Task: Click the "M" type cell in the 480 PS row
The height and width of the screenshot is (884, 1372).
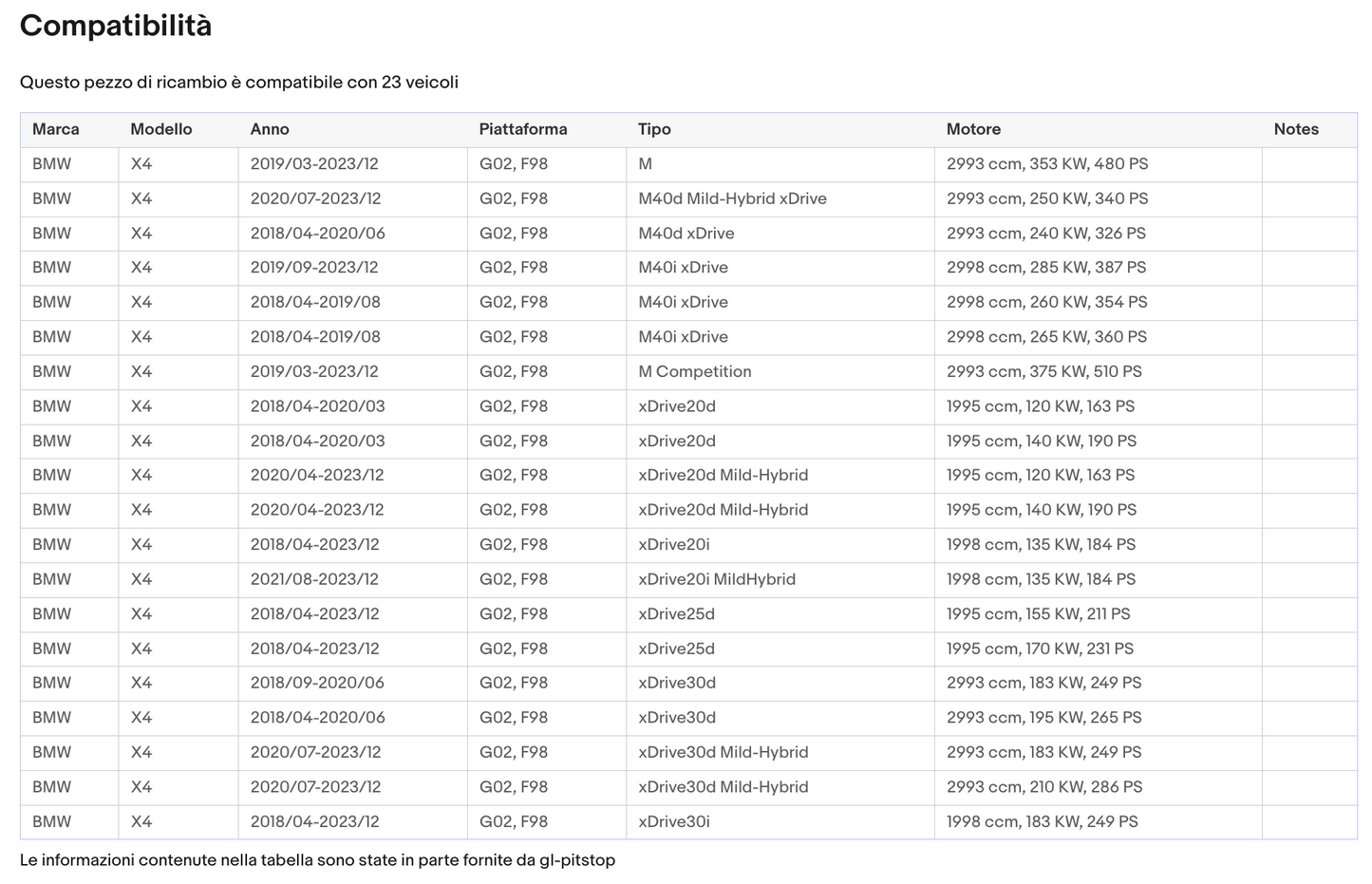Action: point(646,164)
